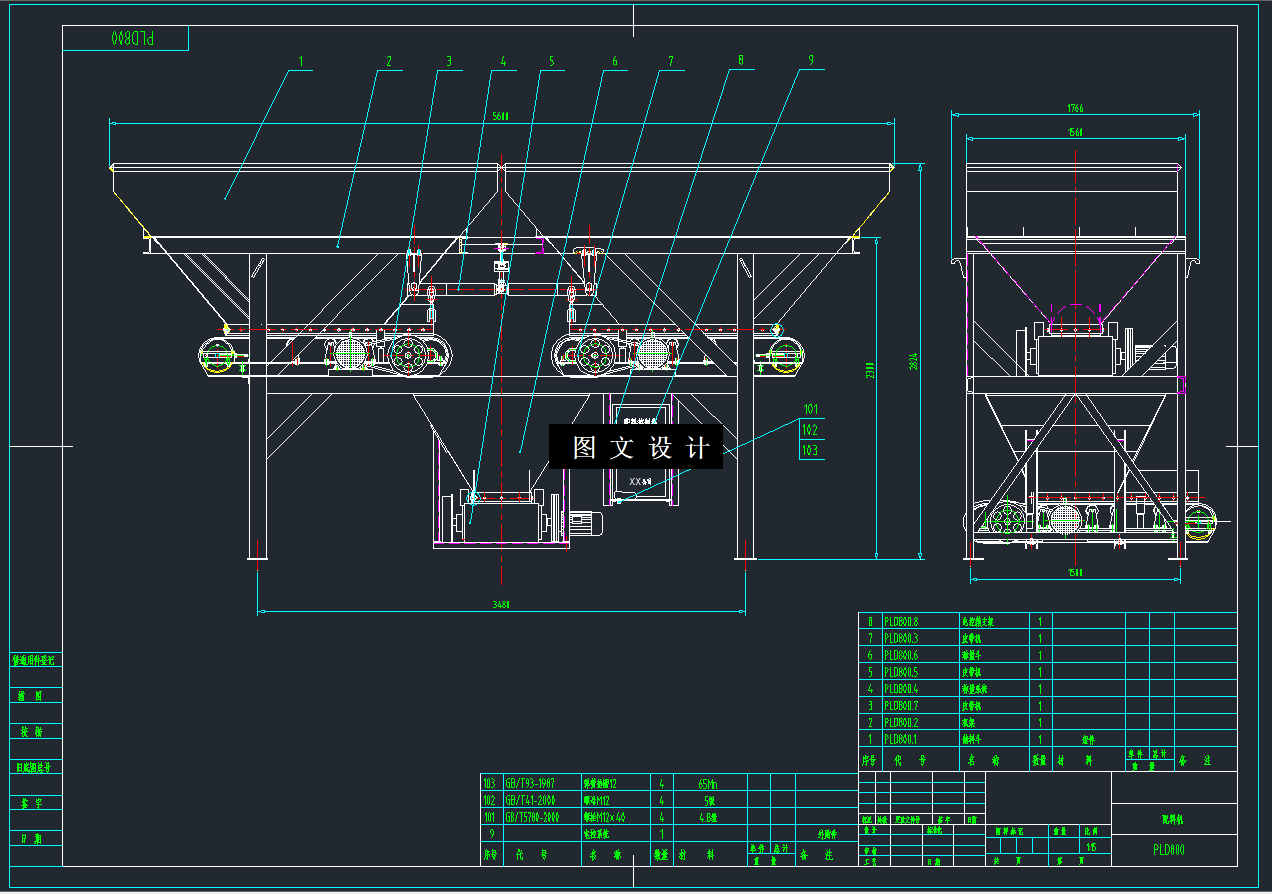This screenshot has height=894, width=1272.
Task: Click part code PLD800.4 in parts list
Action: point(901,689)
